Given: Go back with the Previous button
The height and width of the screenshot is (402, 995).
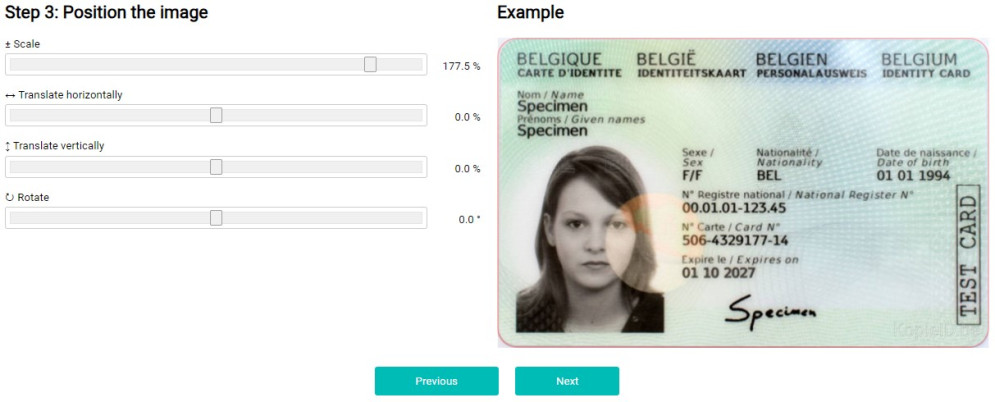Looking at the screenshot, I should (x=437, y=381).
